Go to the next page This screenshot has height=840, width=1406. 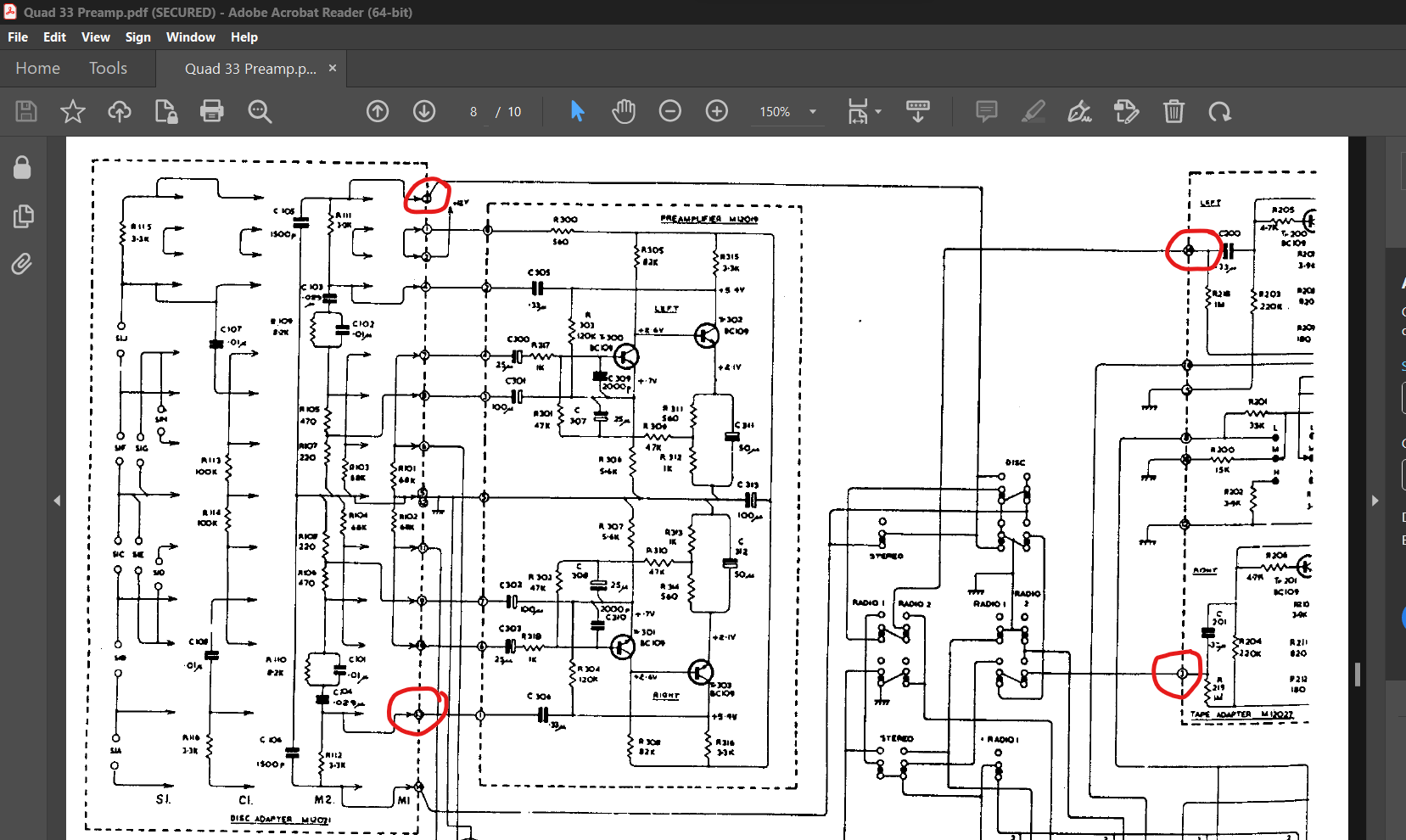(x=424, y=111)
